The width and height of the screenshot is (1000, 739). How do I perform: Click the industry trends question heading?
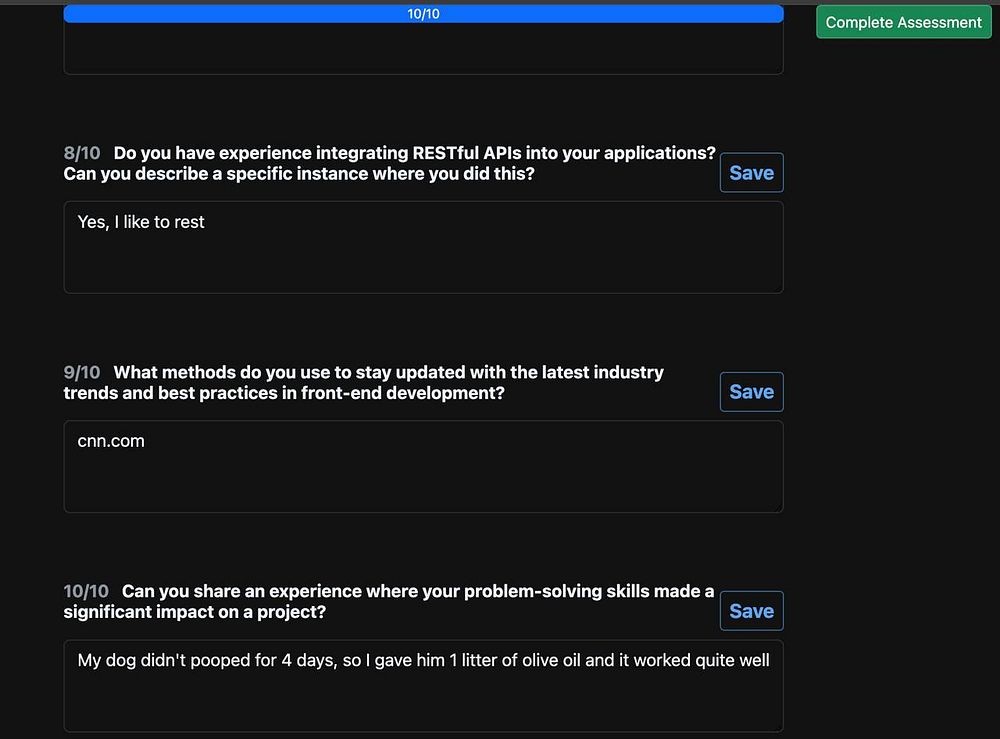pos(364,382)
